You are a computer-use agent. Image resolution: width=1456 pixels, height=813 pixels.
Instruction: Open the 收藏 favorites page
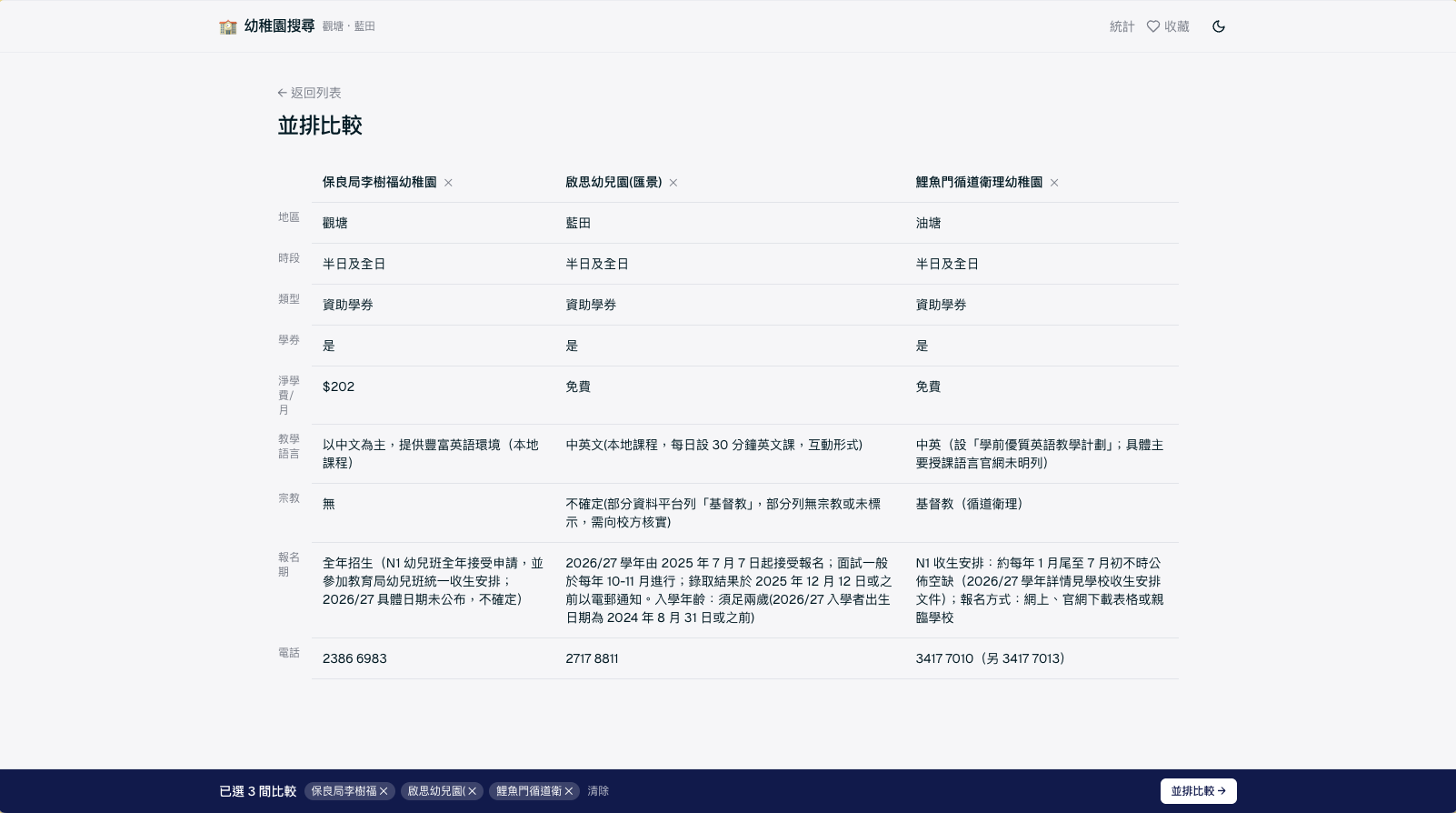click(x=1168, y=26)
